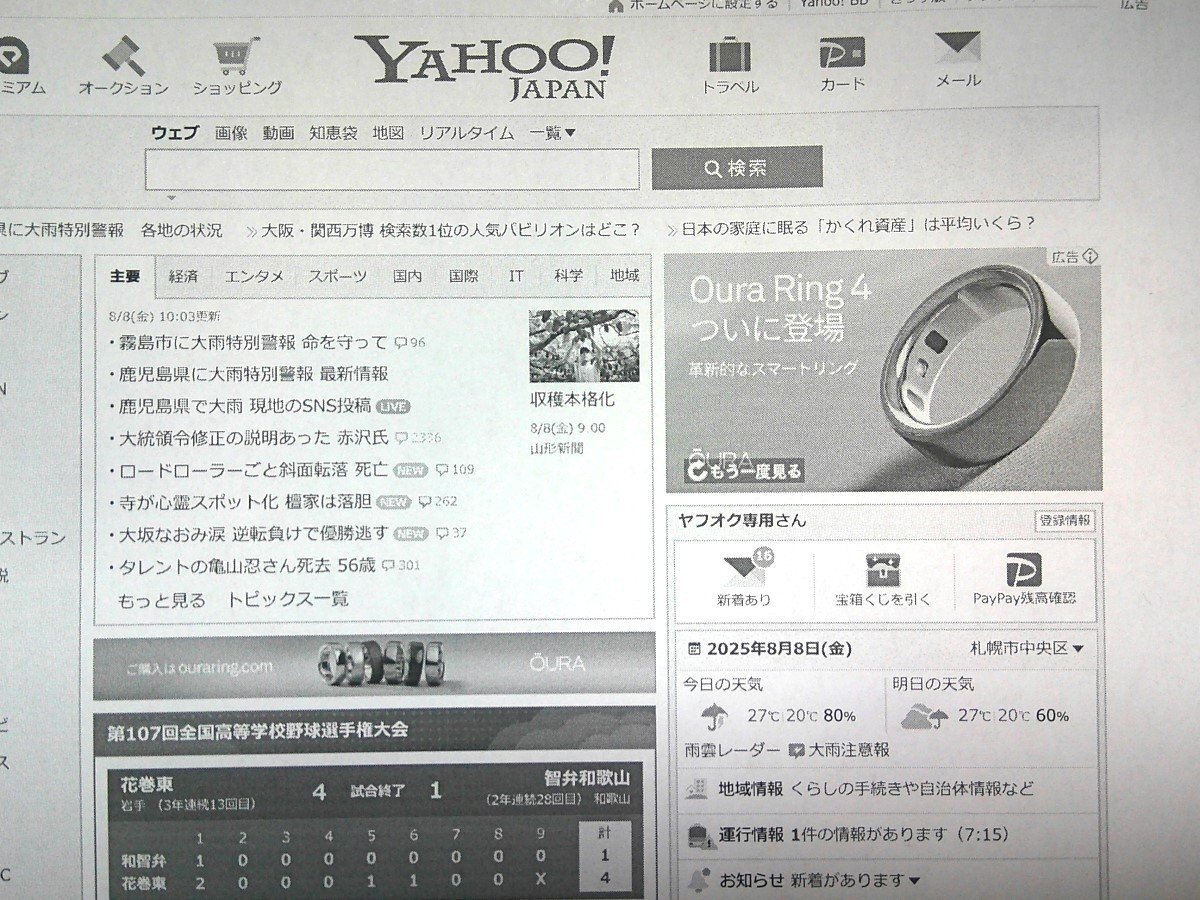Open headline 霧島市に大雨特別警報 命を守って

coord(253,343)
